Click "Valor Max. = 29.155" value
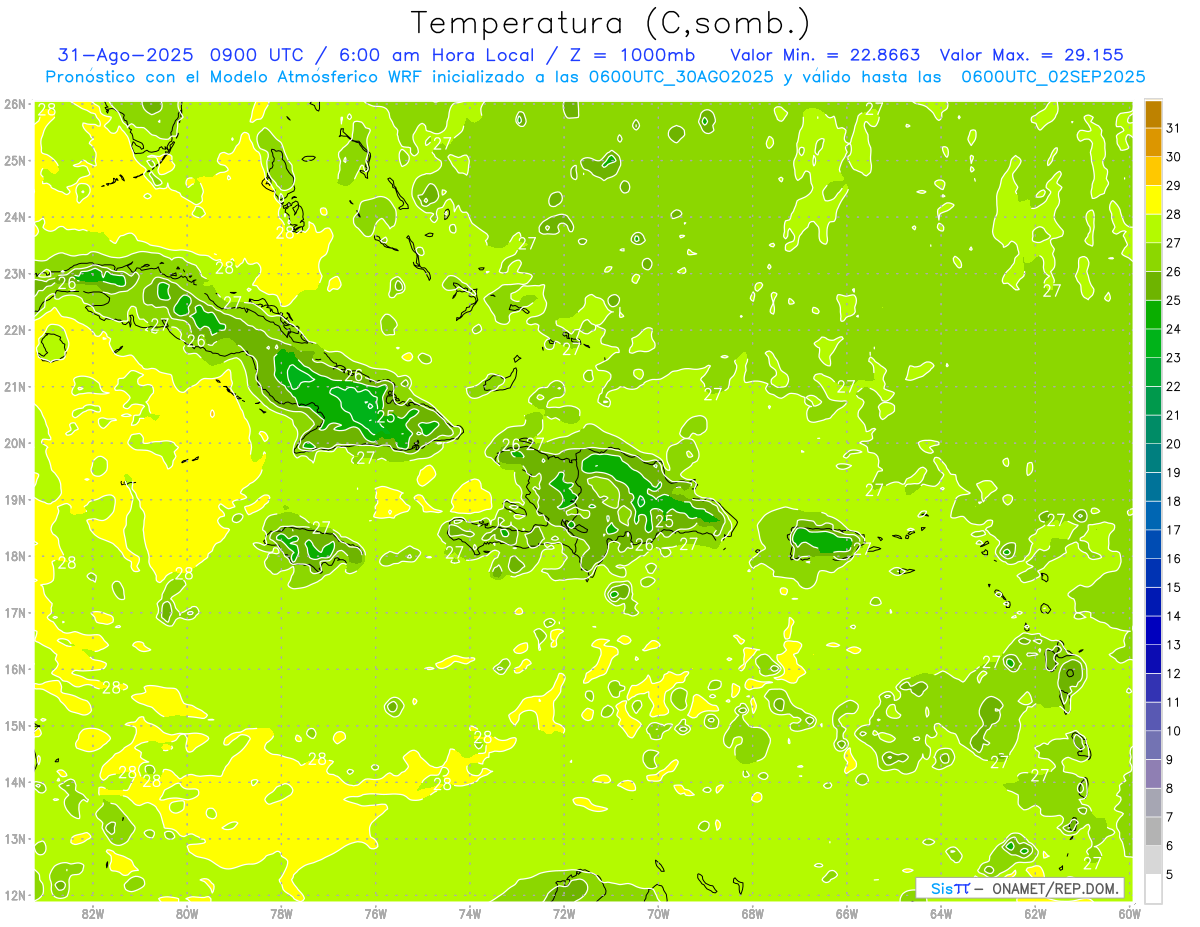The height and width of the screenshot is (927, 1200). click(1031, 55)
